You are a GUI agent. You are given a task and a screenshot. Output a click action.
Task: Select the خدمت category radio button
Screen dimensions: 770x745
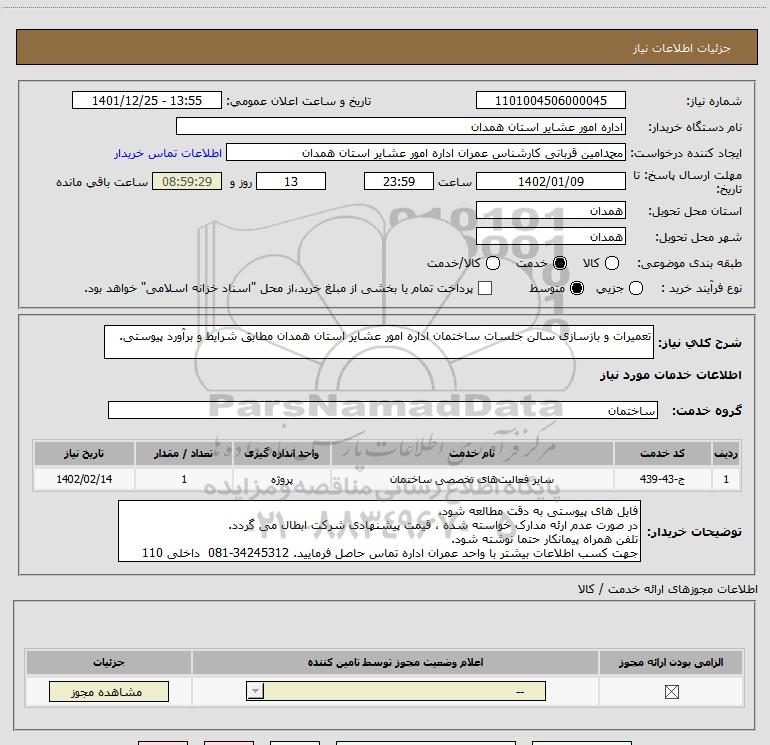[x=559, y=263]
